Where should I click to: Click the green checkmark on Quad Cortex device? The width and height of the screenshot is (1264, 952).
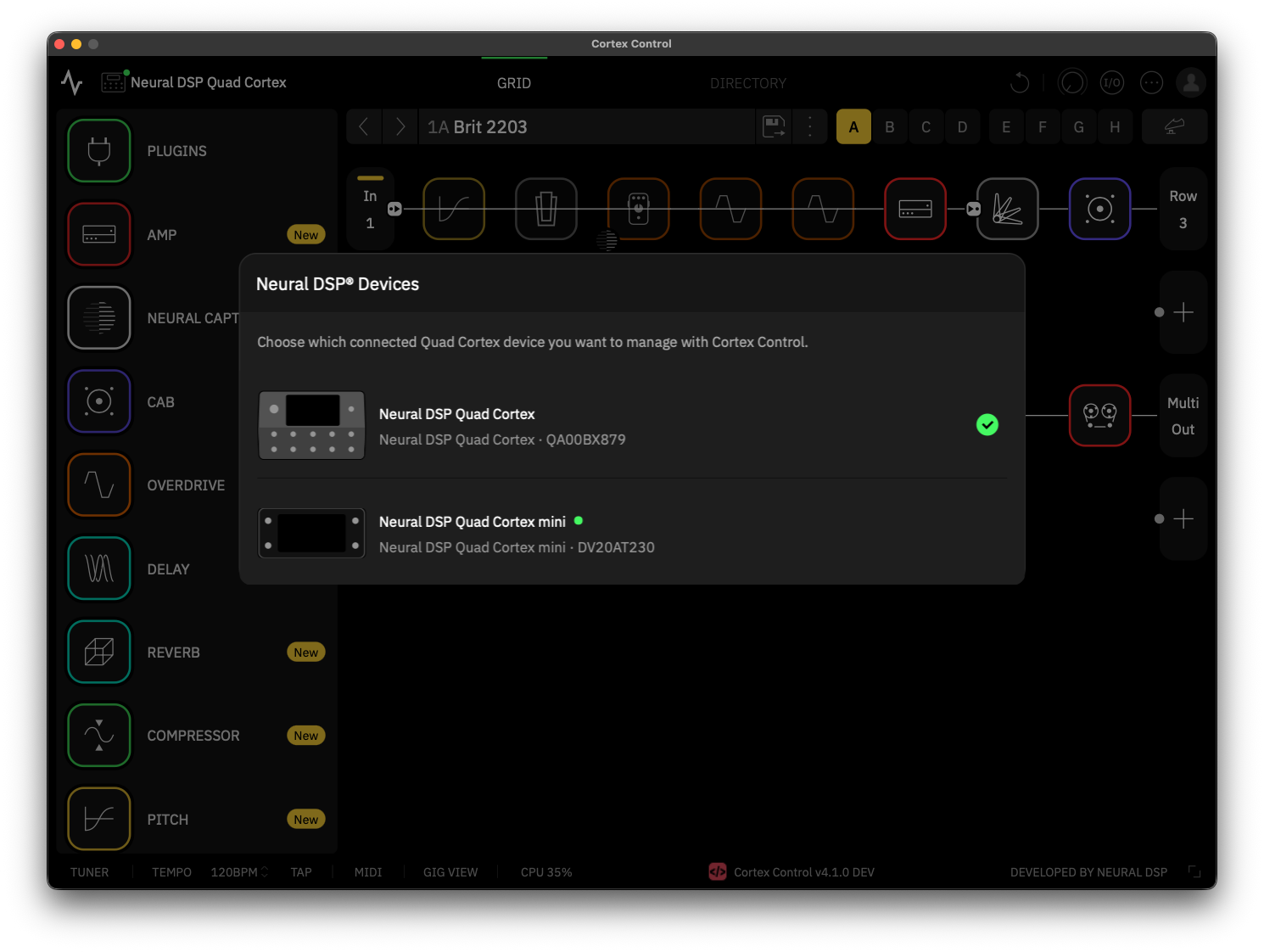tap(987, 425)
